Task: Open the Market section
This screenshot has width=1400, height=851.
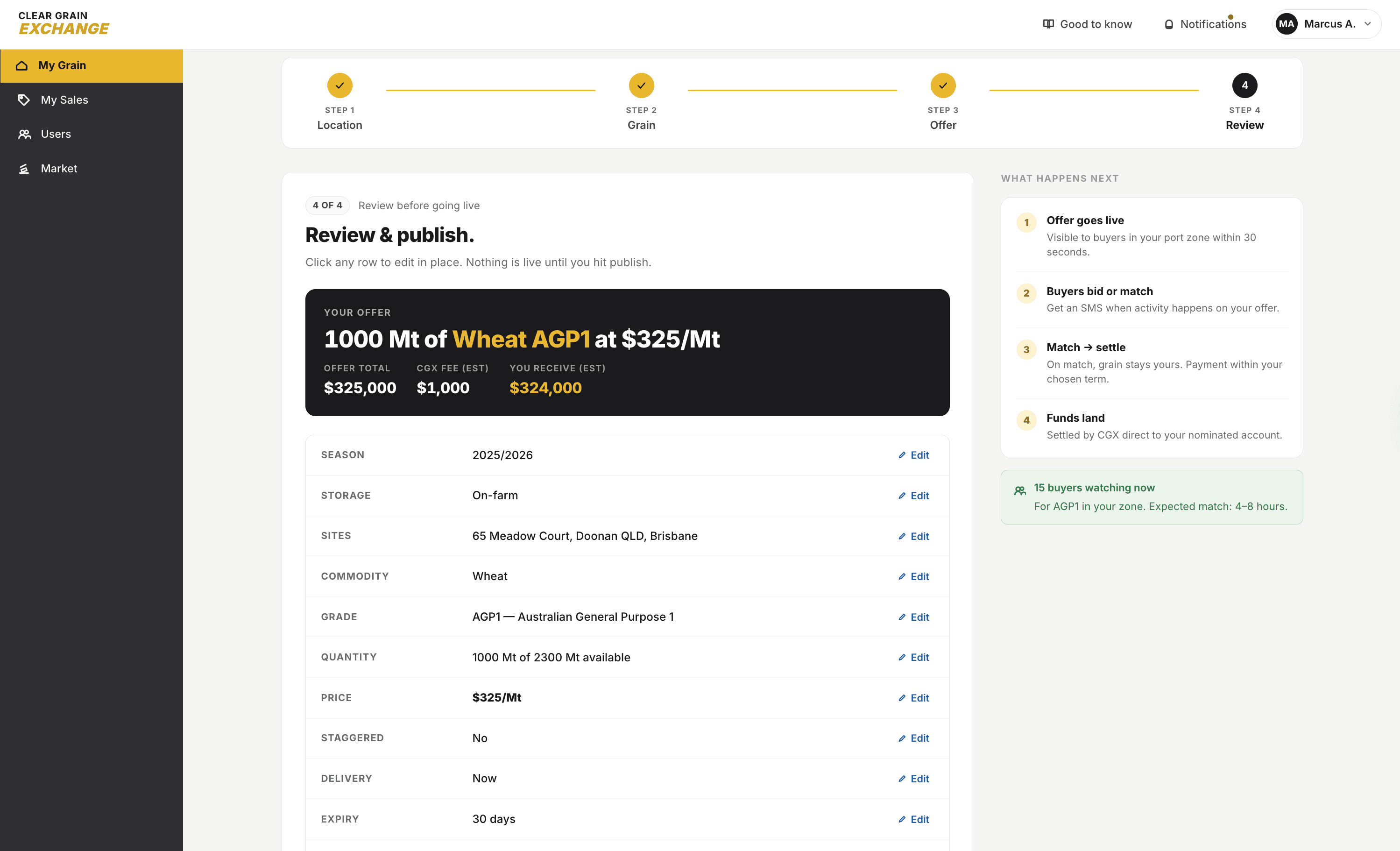Action: [x=59, y=168]
